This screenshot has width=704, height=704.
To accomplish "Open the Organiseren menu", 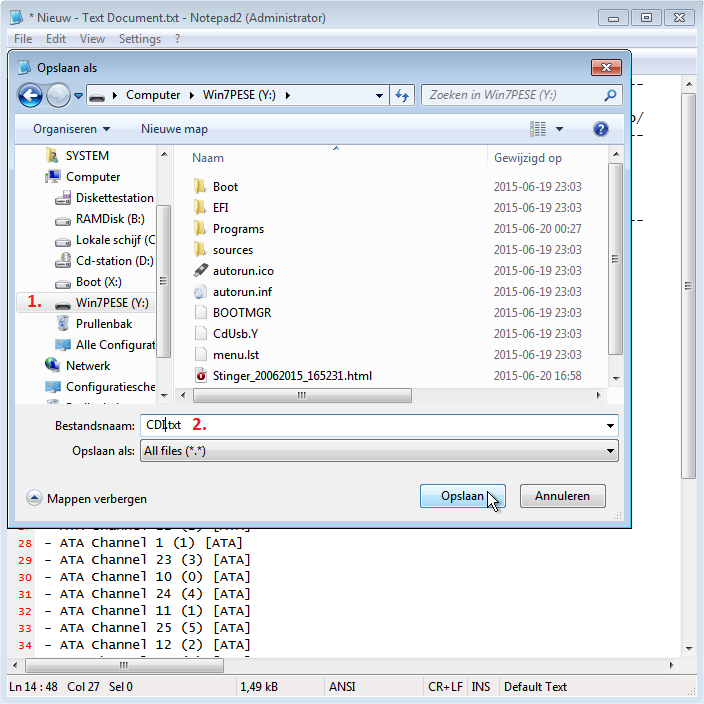I will coord(71,129).
